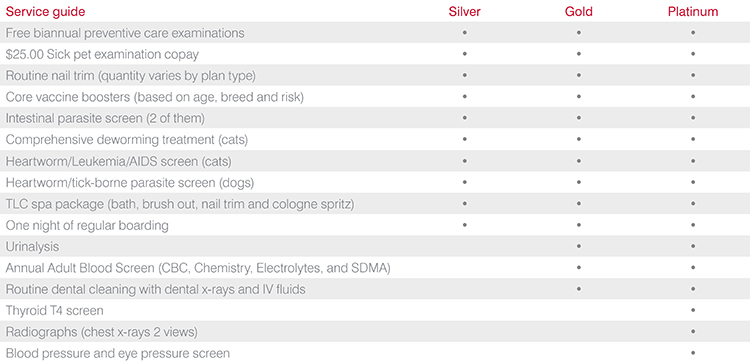Click the Platinum dot for Heartworm/tick-borne parasite screen

click(693, 182)
